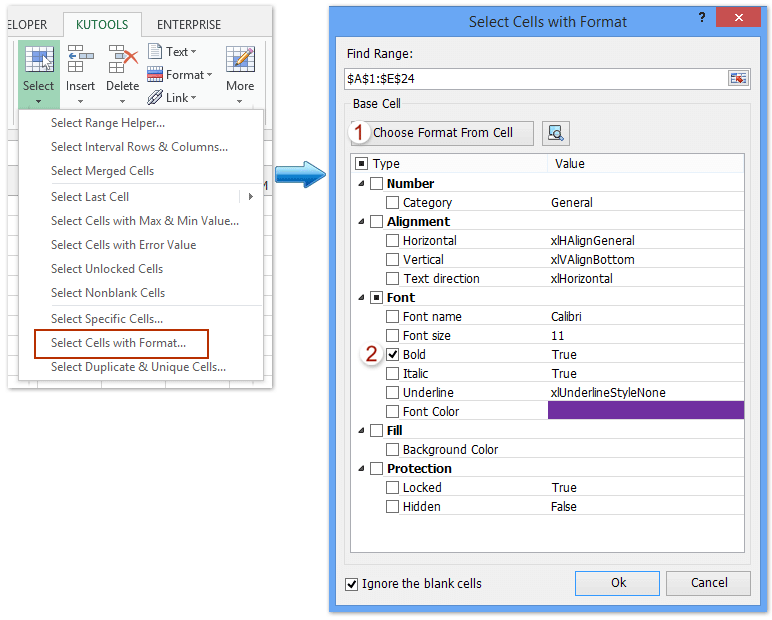Click the Ok button

[x=618, y=583]
